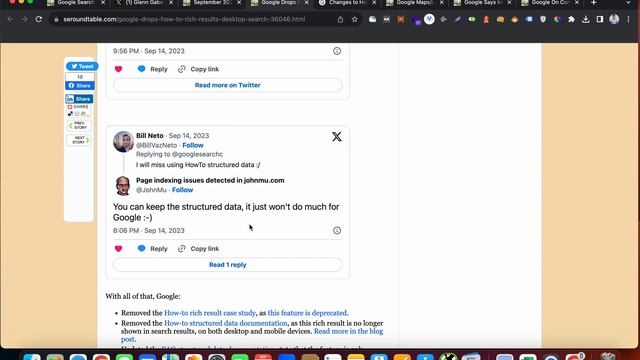Open the Chrome three-dot menu
This screenshot has width=640, height=360.
pyautogui.click(x=628, y=19)
